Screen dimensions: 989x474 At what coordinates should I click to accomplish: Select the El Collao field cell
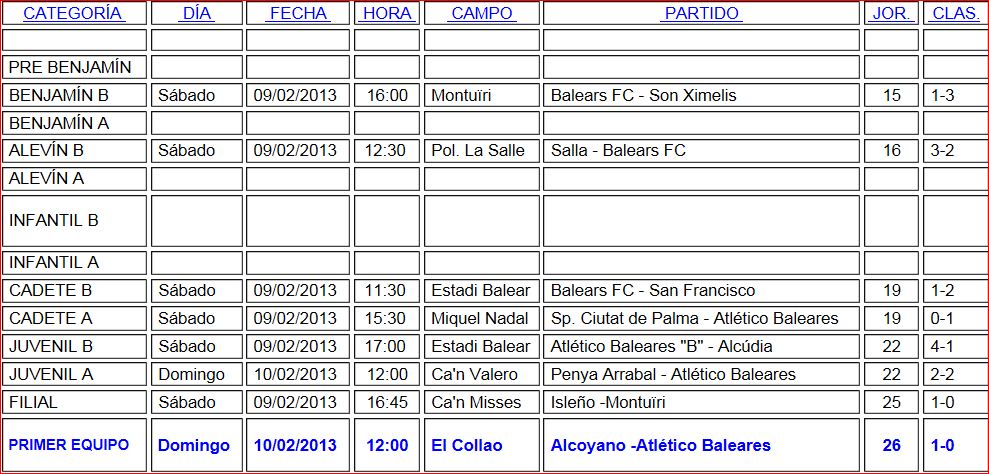[x=467, y=445]
